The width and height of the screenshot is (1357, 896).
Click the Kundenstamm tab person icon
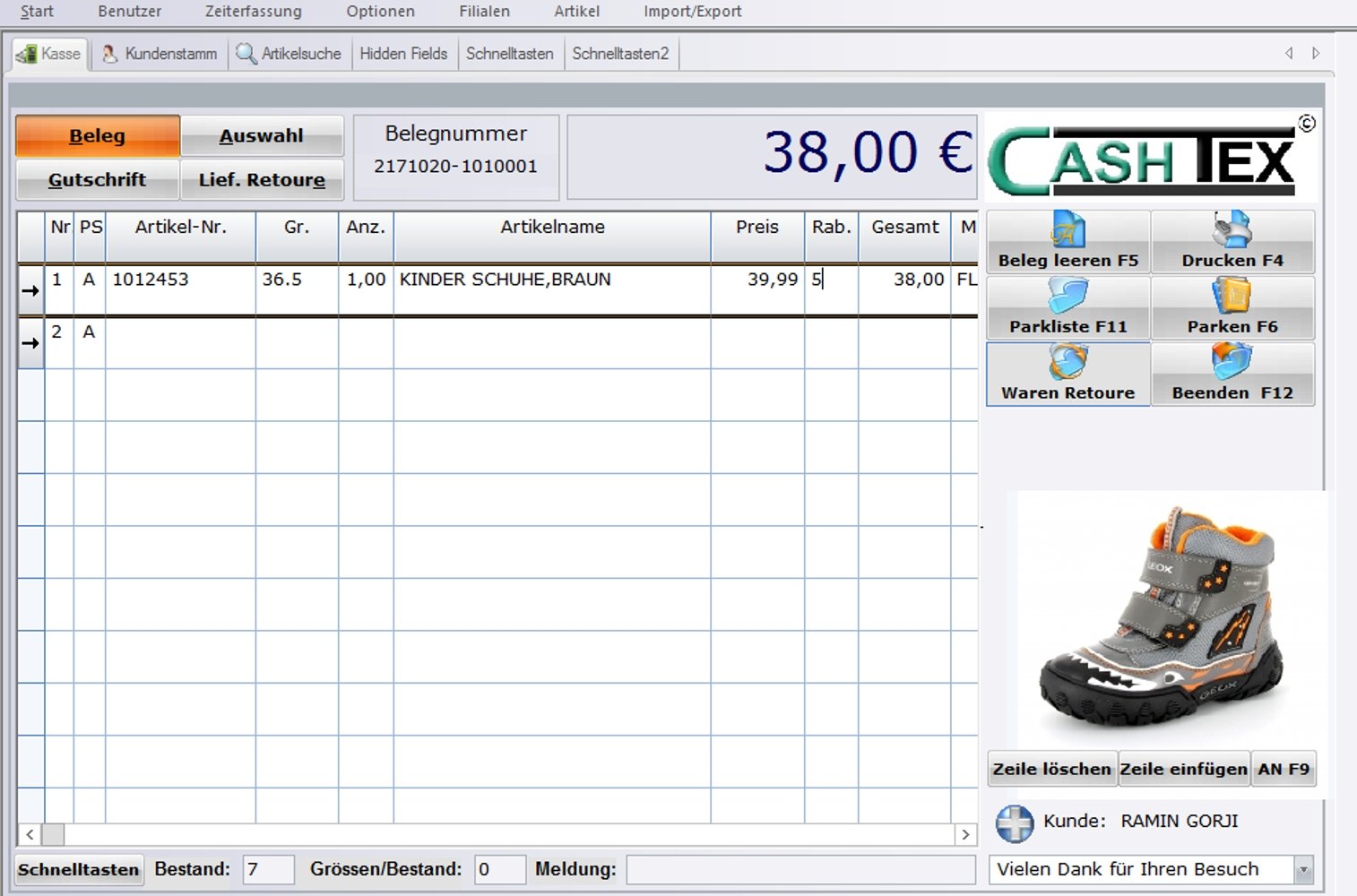pos(110,54)
